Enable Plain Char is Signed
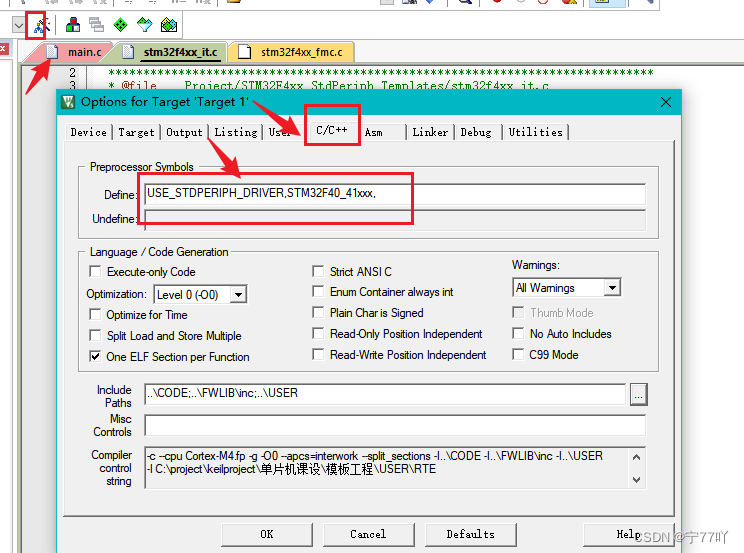This screenshot has width=744, height=553. 318,312
